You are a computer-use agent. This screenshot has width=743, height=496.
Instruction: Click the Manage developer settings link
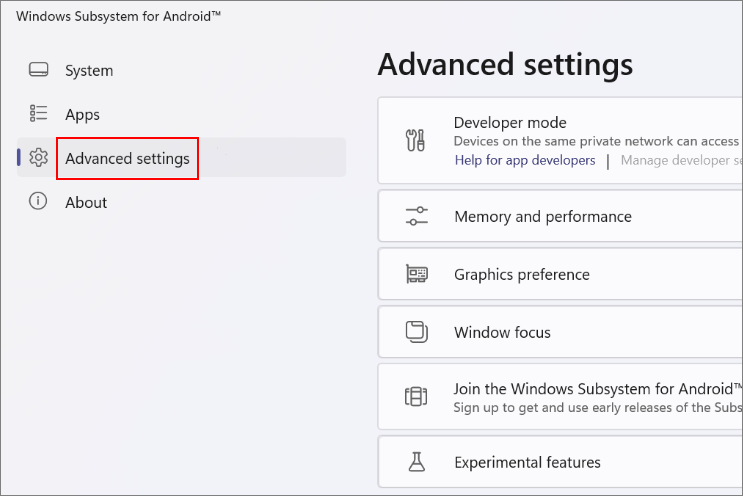click(x=680, y=161)
